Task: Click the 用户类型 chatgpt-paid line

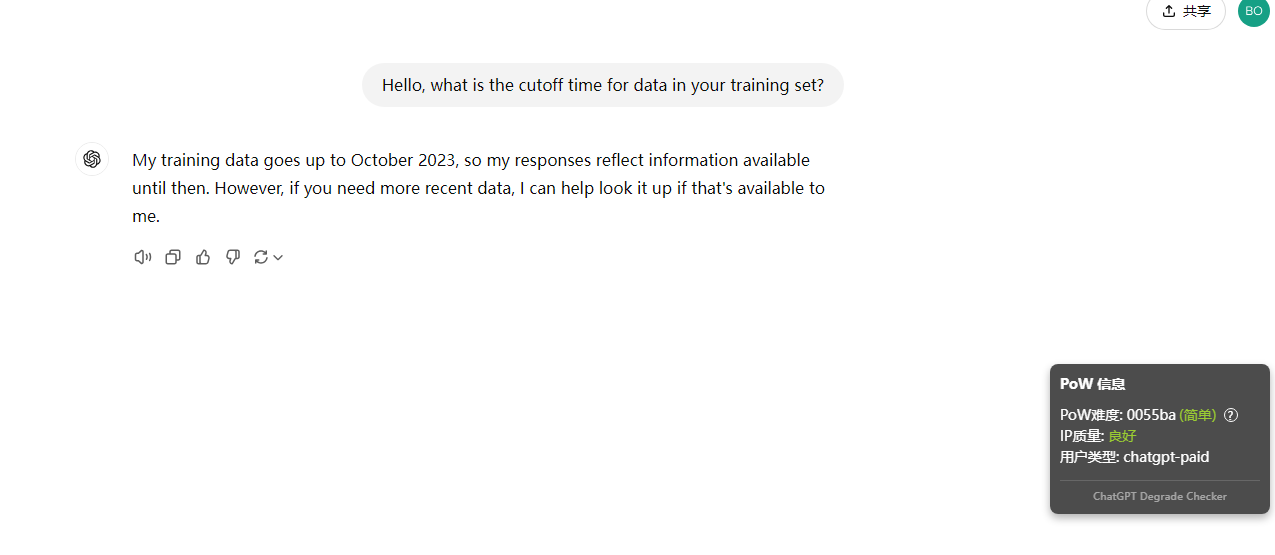Action: point(1135,457)
